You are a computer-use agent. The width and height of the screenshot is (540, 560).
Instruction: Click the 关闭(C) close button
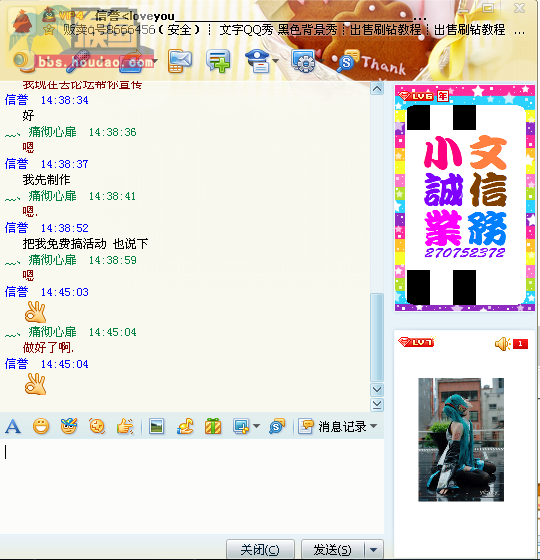coord(260,550)
